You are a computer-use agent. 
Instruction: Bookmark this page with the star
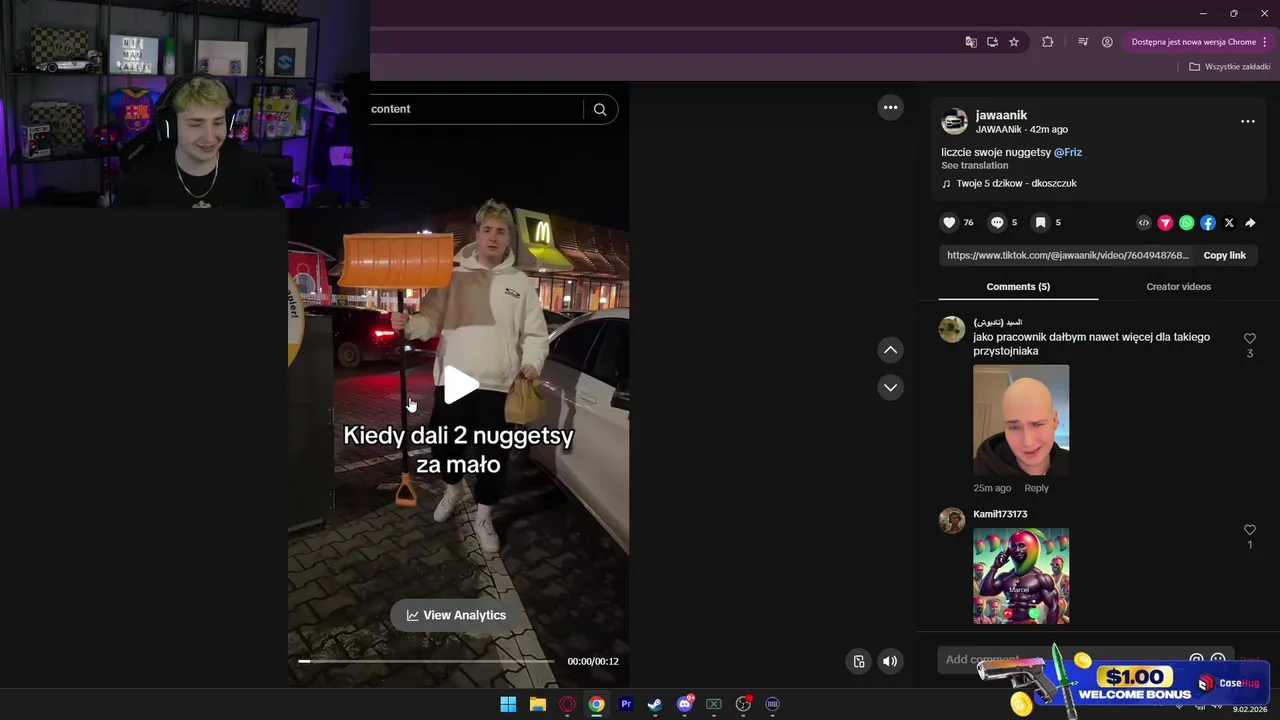coord(1014,42)
